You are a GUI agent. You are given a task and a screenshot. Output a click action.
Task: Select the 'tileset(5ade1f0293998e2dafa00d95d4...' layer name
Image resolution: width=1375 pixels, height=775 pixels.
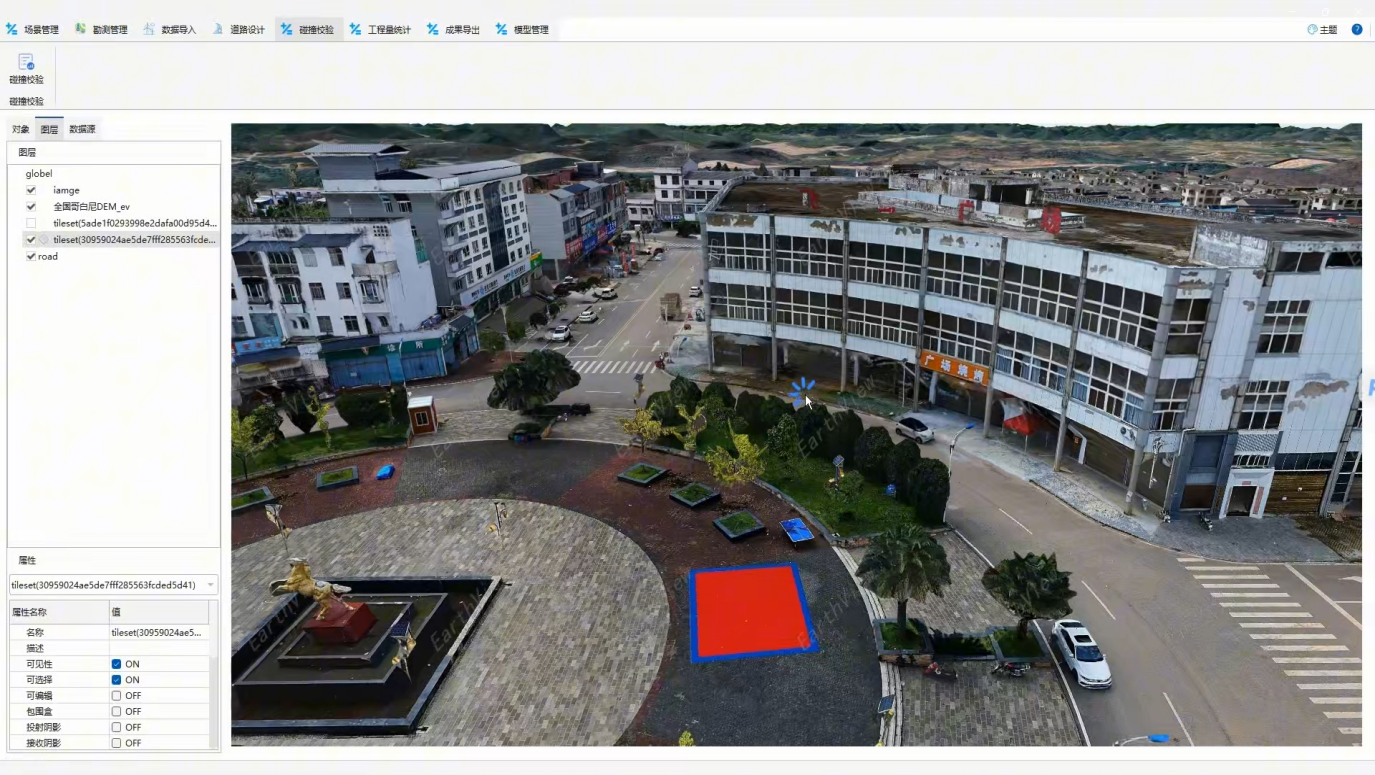point(135,223)
